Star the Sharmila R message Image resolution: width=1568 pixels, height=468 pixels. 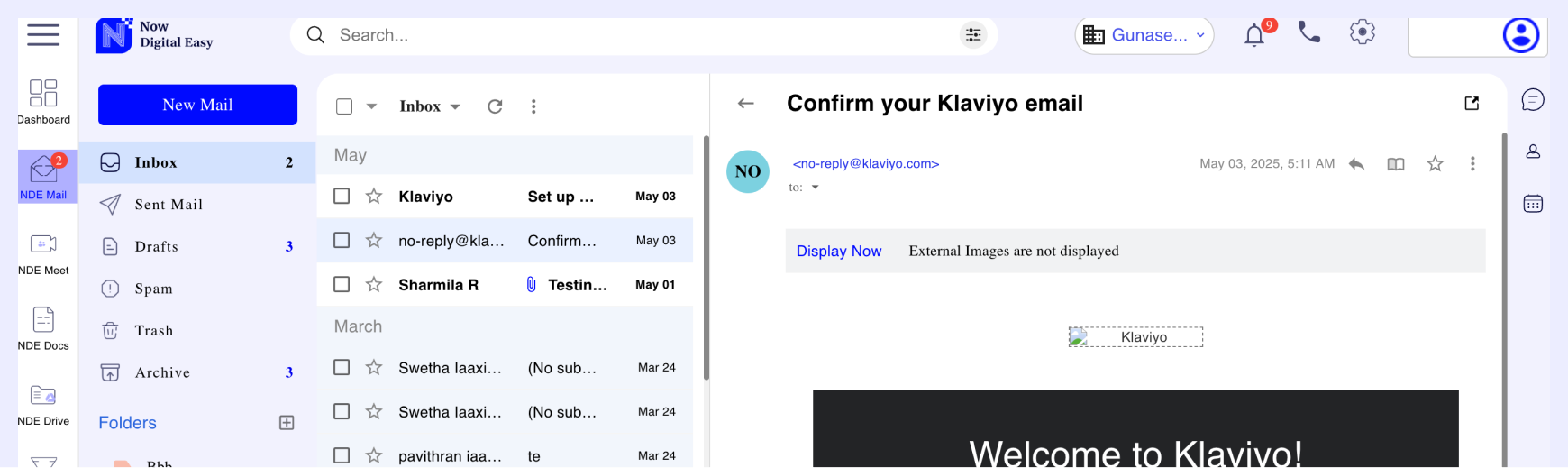[x=374, y=284]
